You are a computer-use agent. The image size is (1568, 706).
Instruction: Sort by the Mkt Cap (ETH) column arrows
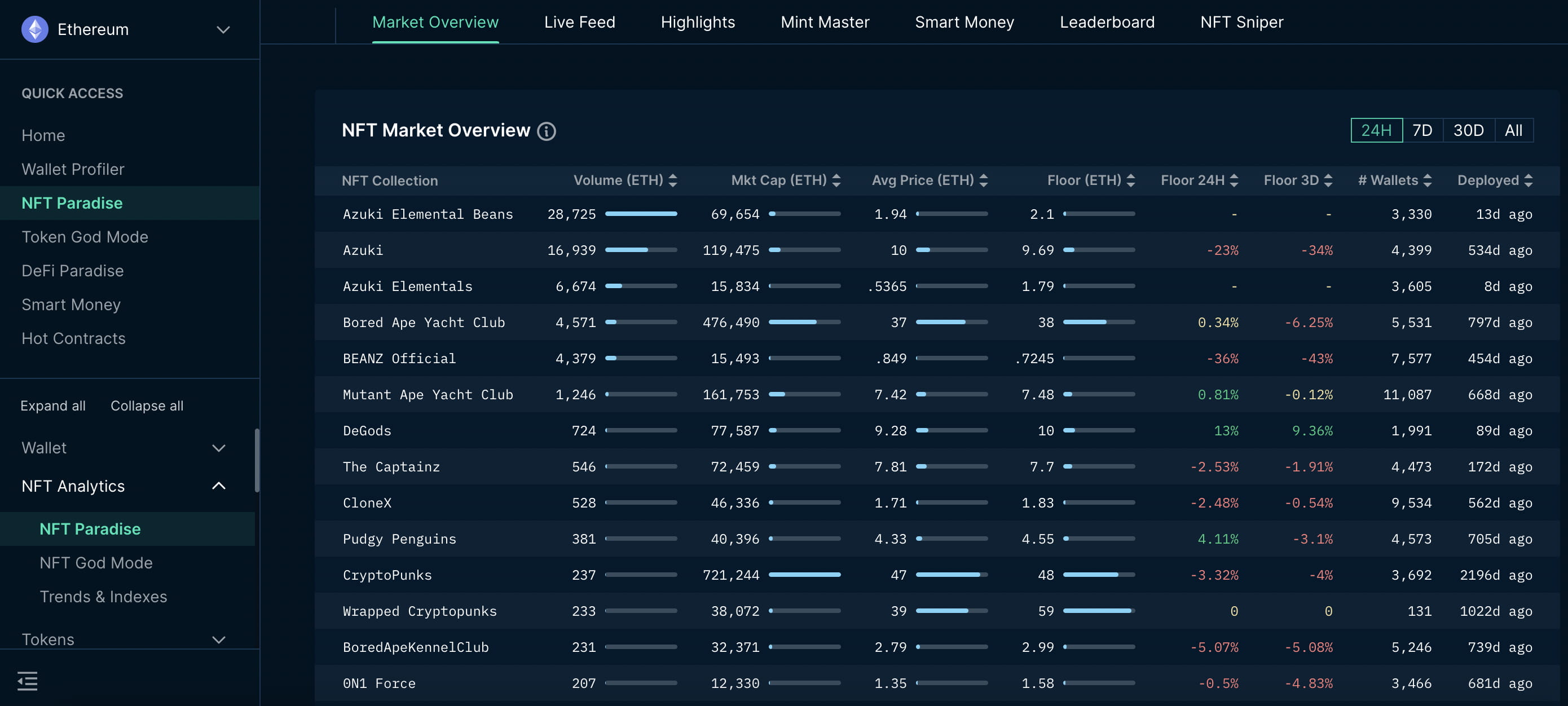pos(836,180)
